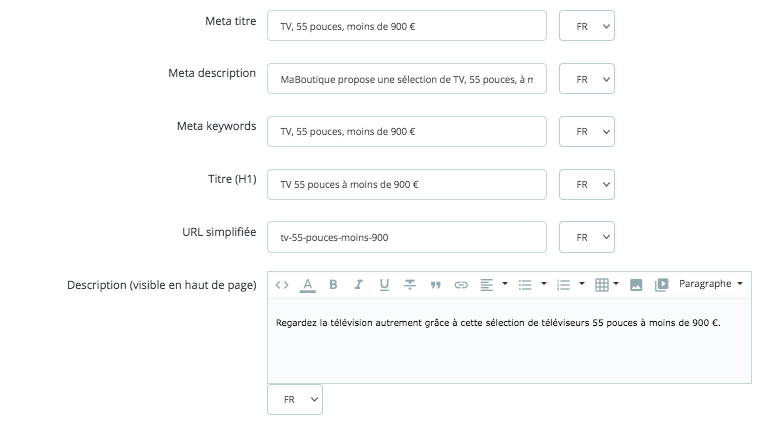
Task: Apply strikethrough formatting
Action: pos(410,285)
